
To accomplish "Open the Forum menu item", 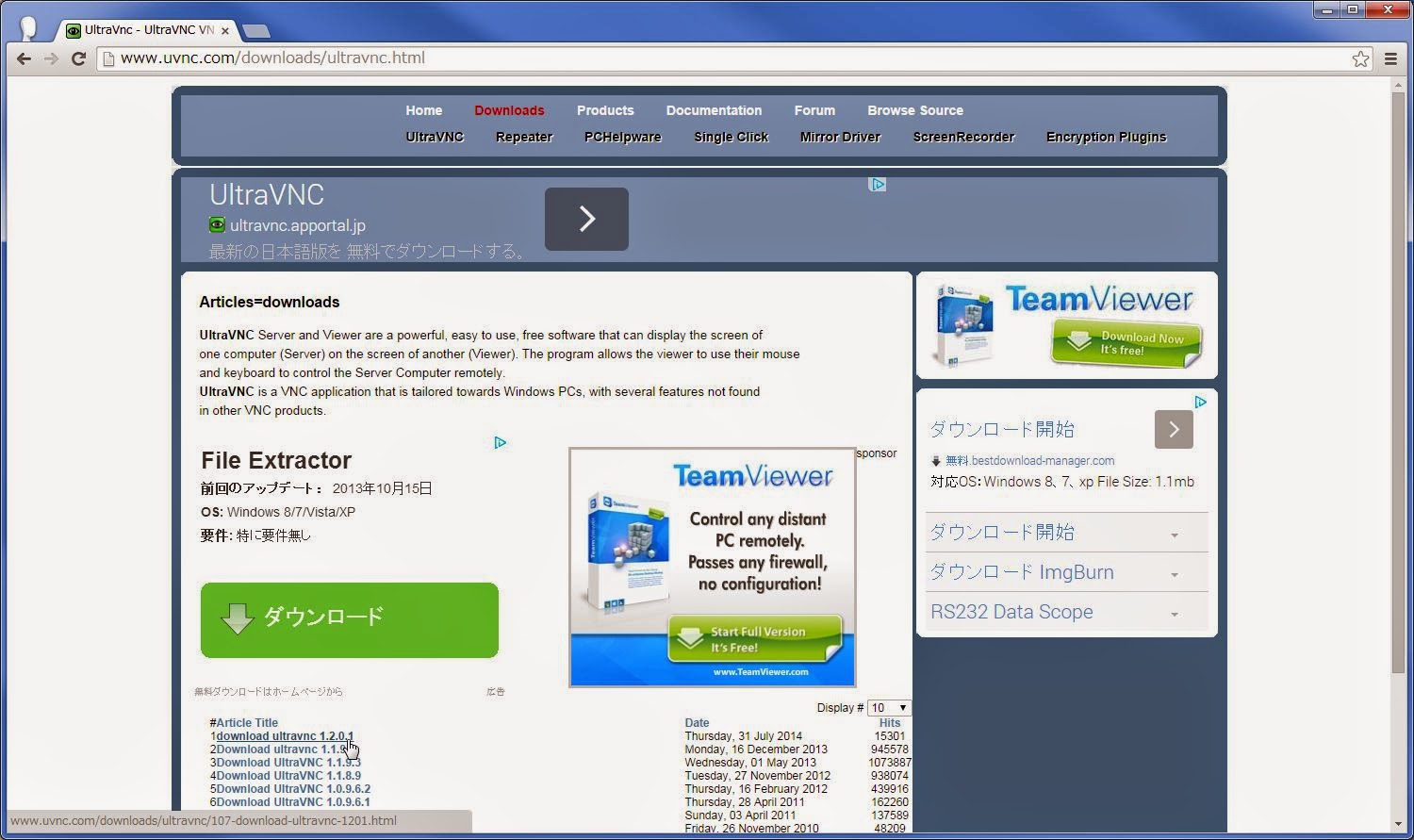I will tap(814, 110).
